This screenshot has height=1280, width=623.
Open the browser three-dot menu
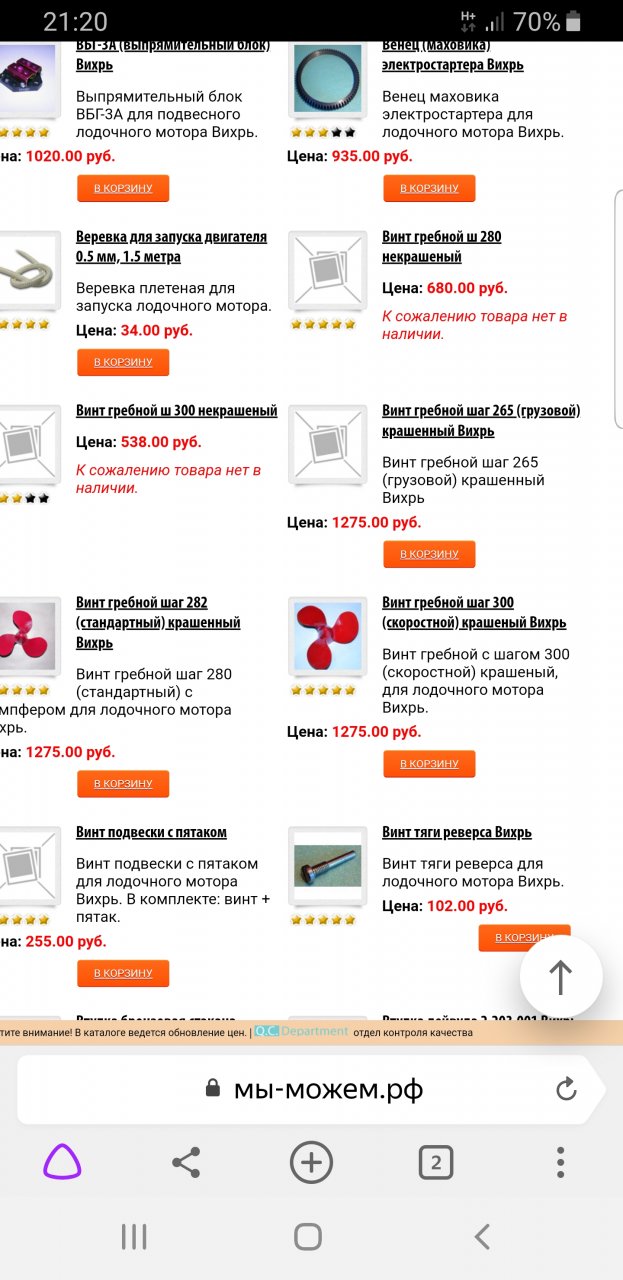[560, 1162]
